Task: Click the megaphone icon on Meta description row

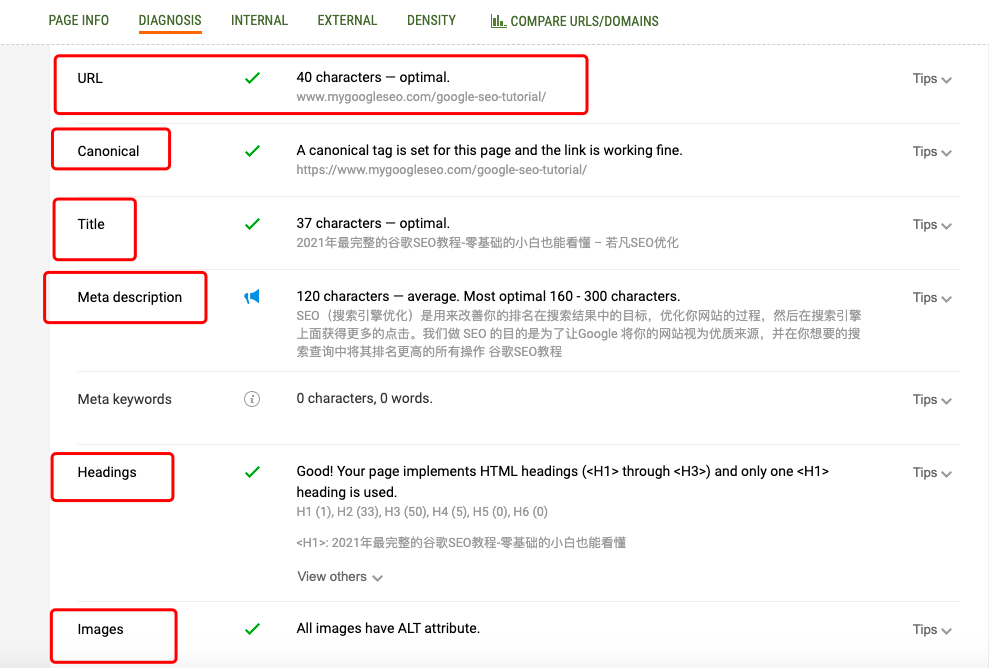Action: pos(253,296)
